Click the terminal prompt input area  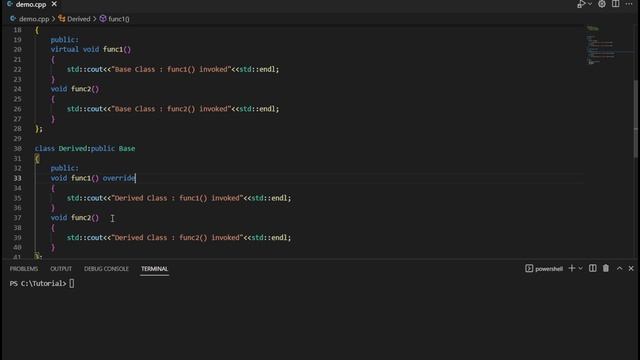point(72,283)
